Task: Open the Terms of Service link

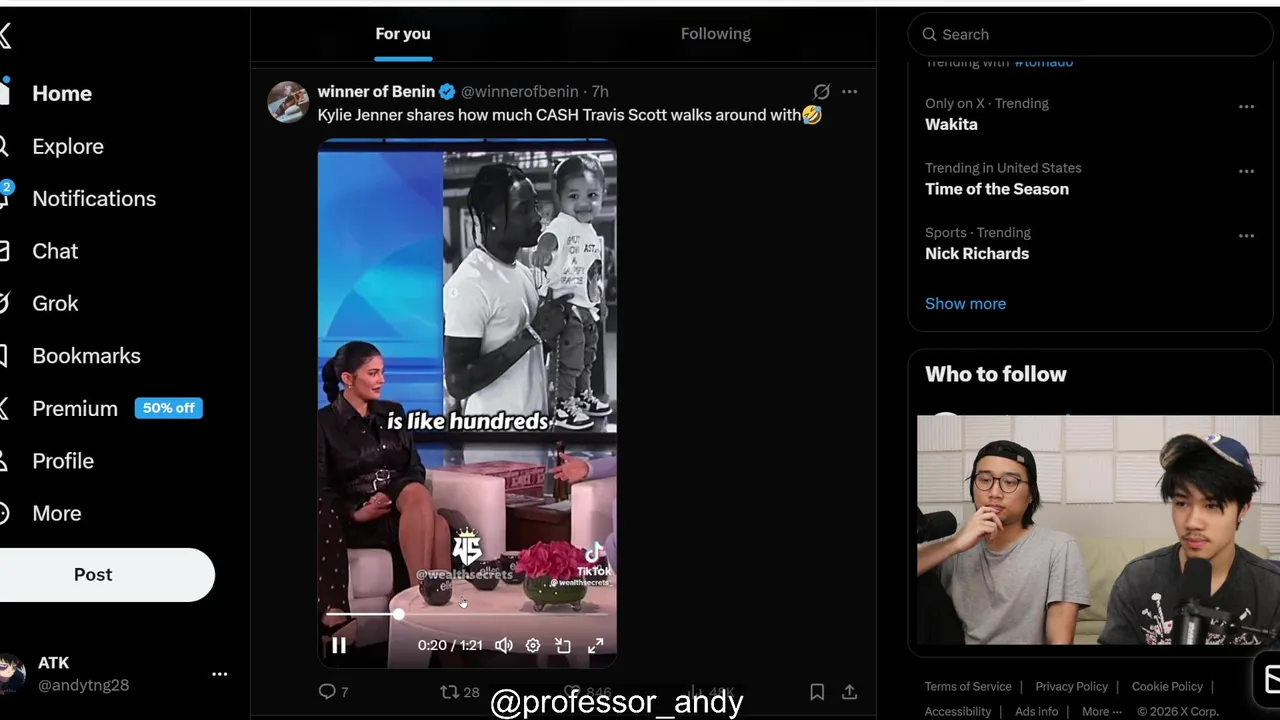Action: (x=967, y=686)
